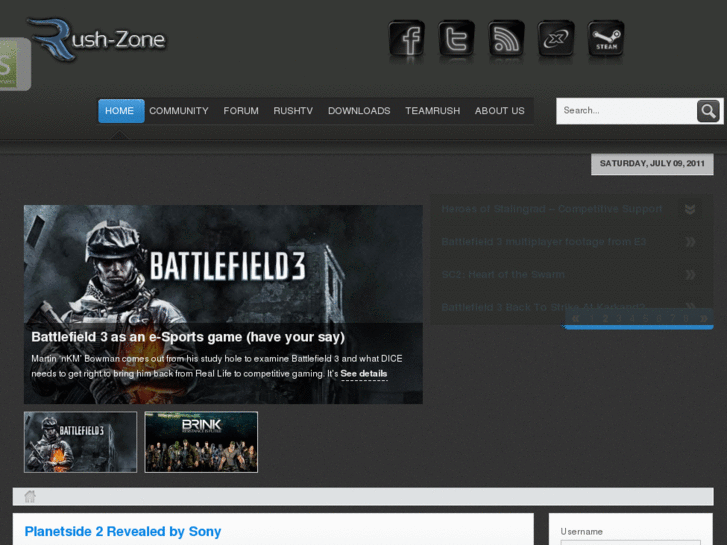The image size is (727, 545).
Task: Select the HOME menu item
Action: [x=121, y=111]
